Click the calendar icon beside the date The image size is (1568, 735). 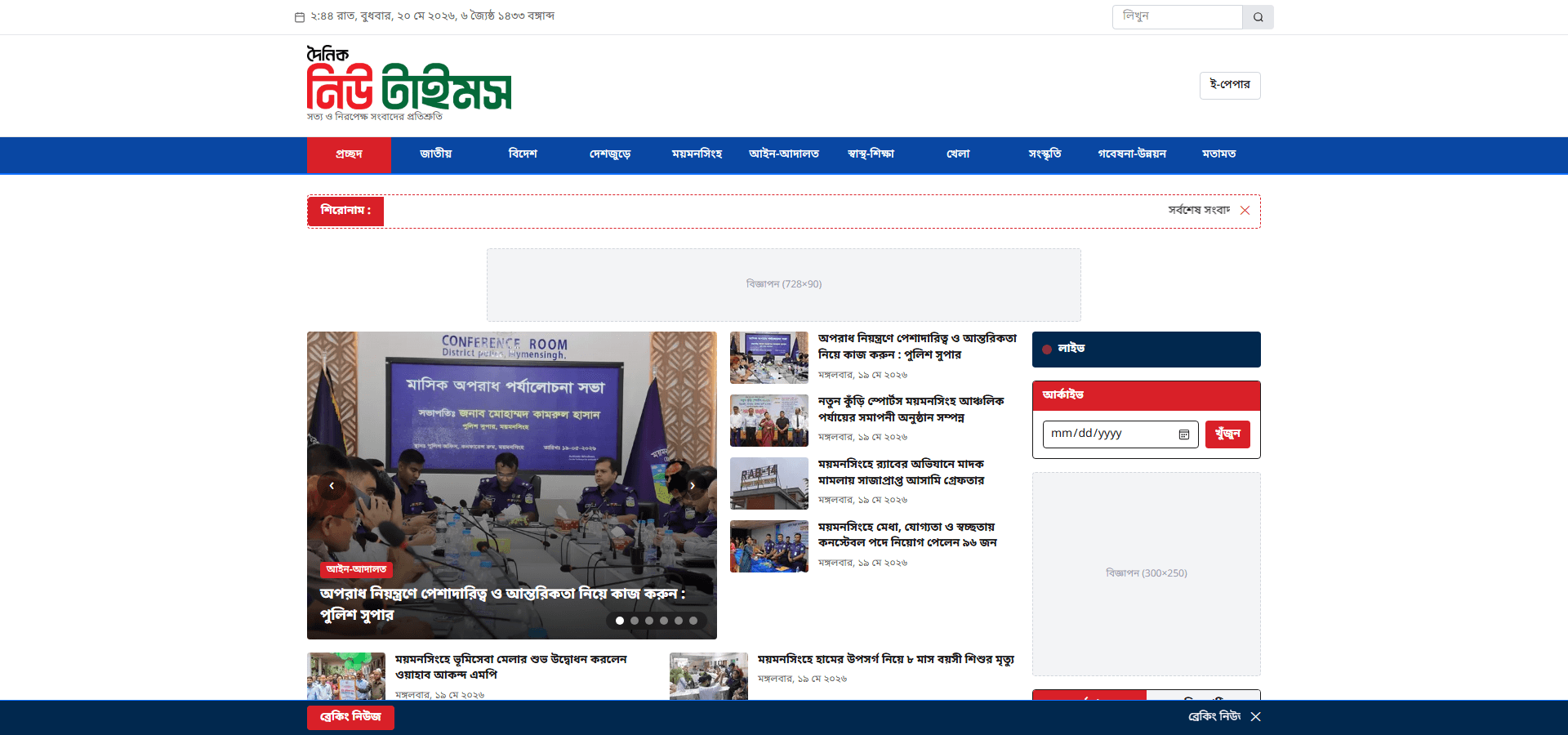click(x=300, y=17)
